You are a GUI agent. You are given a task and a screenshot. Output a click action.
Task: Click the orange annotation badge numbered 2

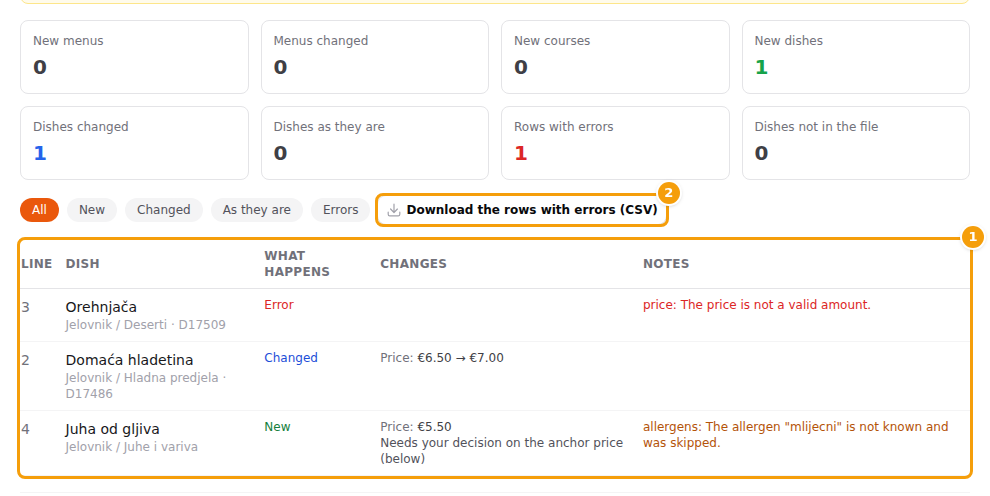(669, 193)
